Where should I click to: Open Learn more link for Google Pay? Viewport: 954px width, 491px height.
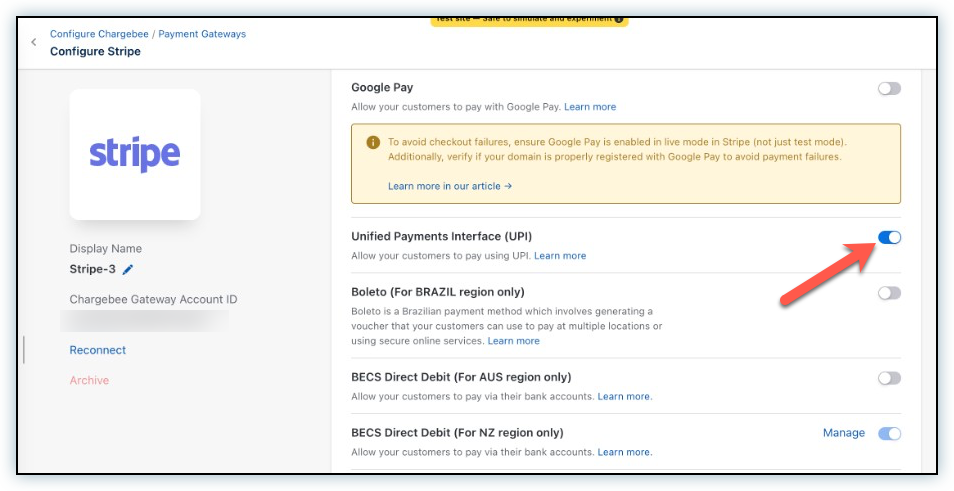click(590, 107)
